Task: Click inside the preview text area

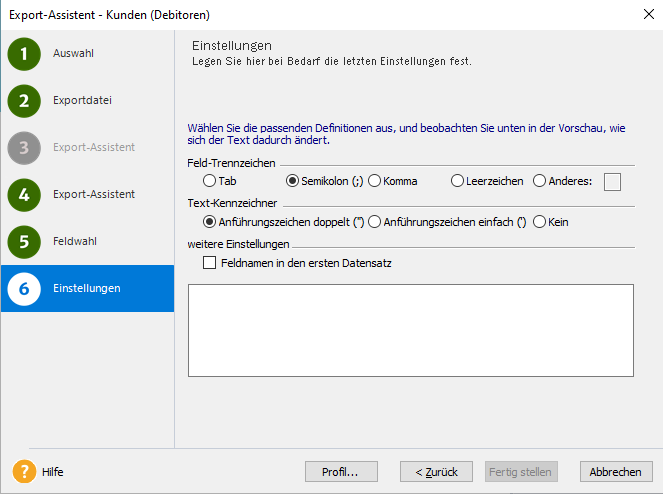Action: pyautogui.click(x=410, y=330)
